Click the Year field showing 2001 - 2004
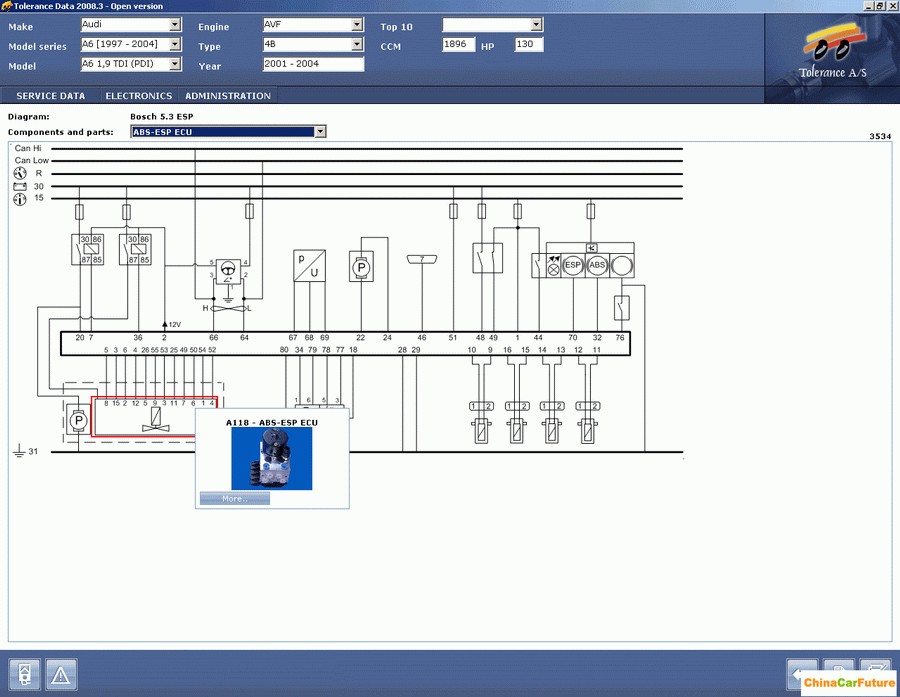Viewport: 900px width, 697px height. (313, 64)
